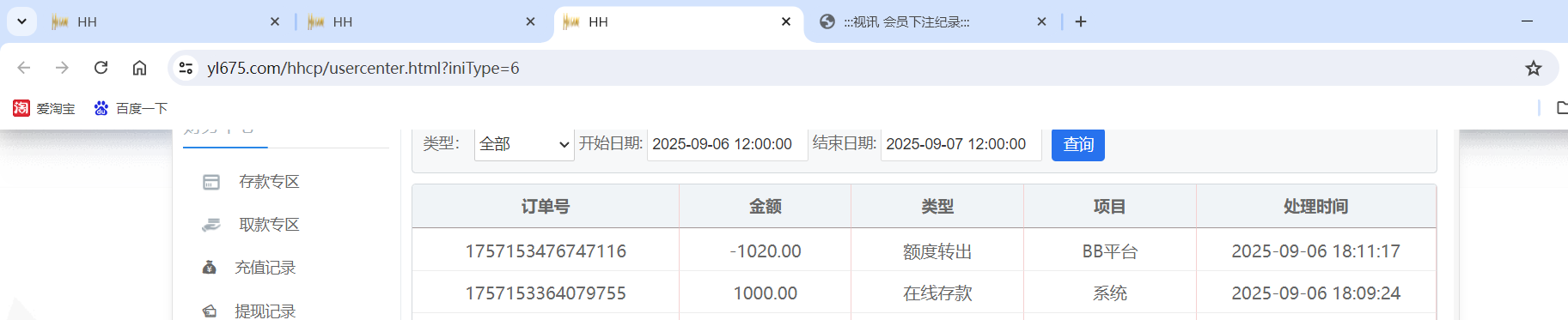Select order number 1757153476747116
This screenshot has width=1568, height=320.
(546, 251)
